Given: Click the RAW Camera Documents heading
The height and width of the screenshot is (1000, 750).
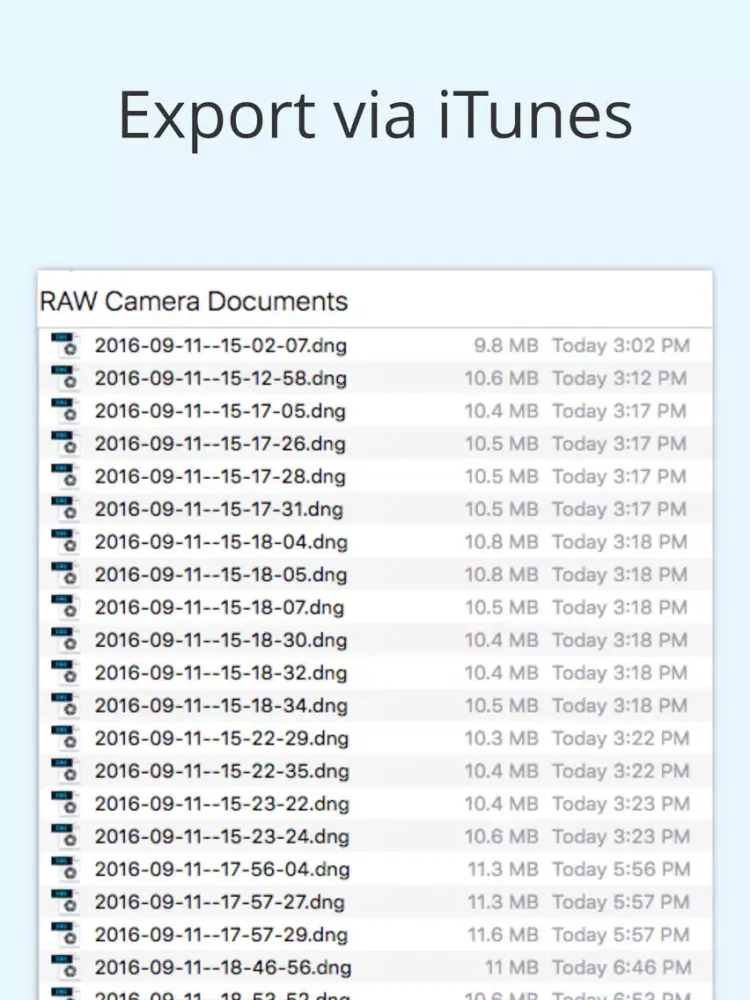Looking at the screenshot, I should [194, 301].
